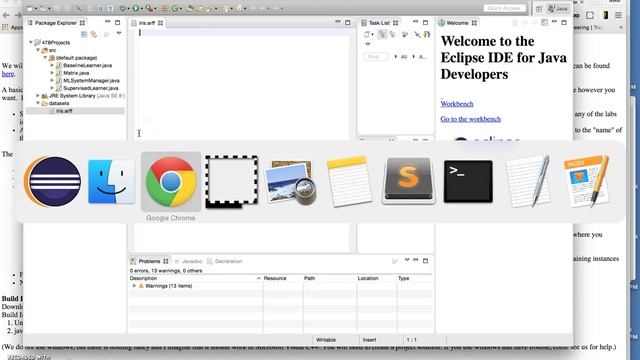The image size is (640, 360).
Task: Collapse the datasets folder node
Action: 38,103
